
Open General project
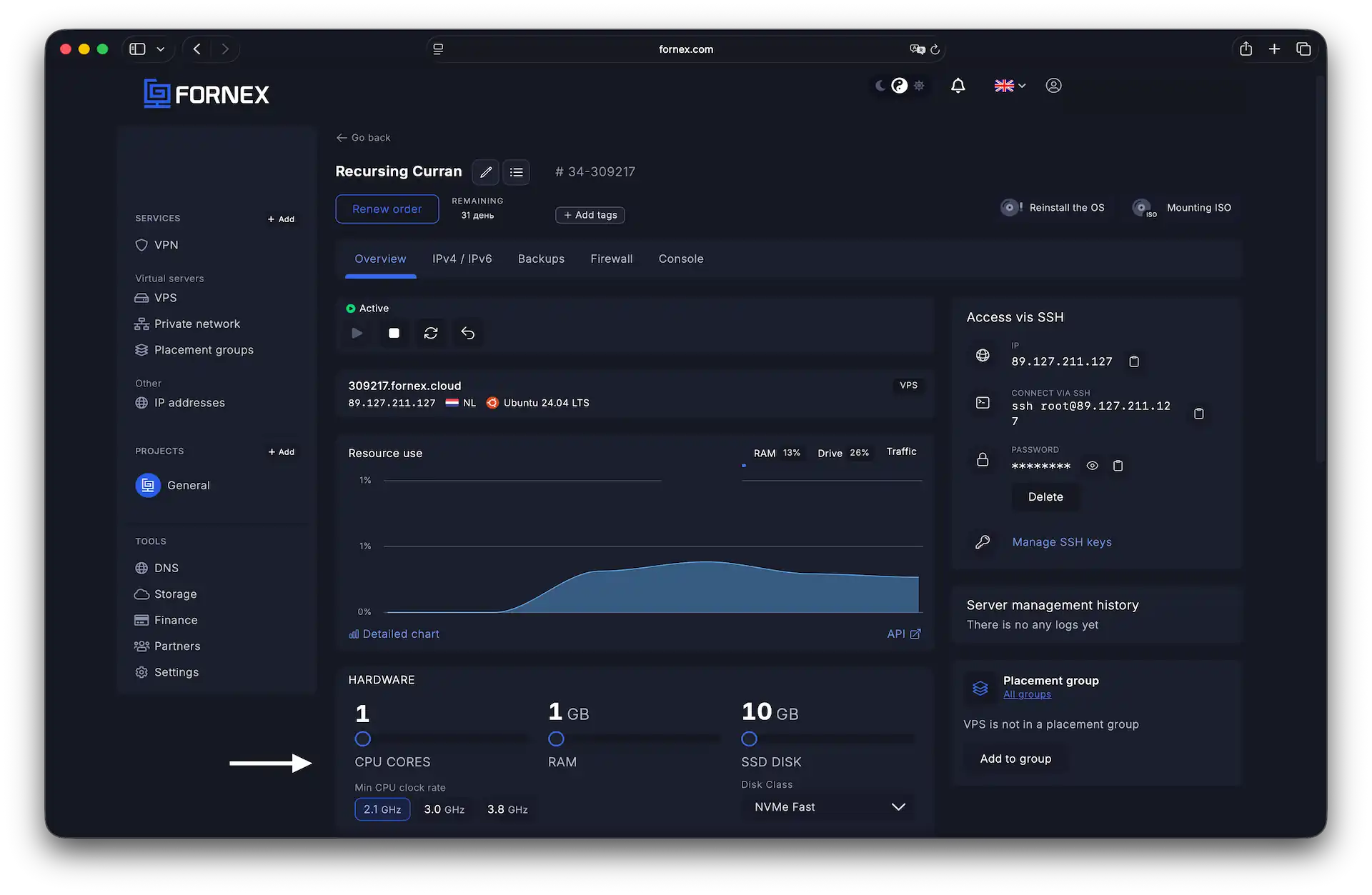coord(173,486)
